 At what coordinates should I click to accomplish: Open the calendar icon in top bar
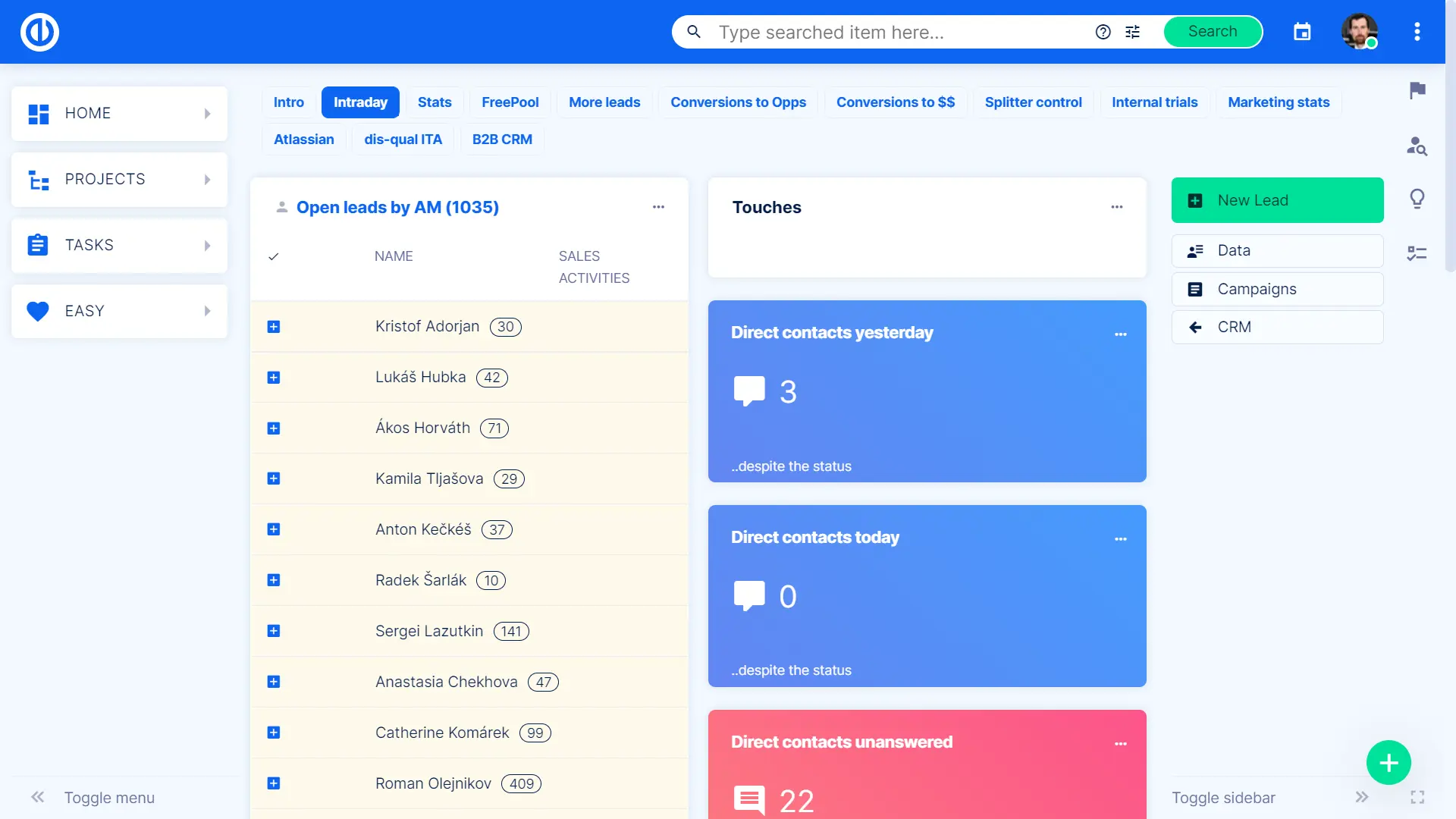[x=1302, y=32]
